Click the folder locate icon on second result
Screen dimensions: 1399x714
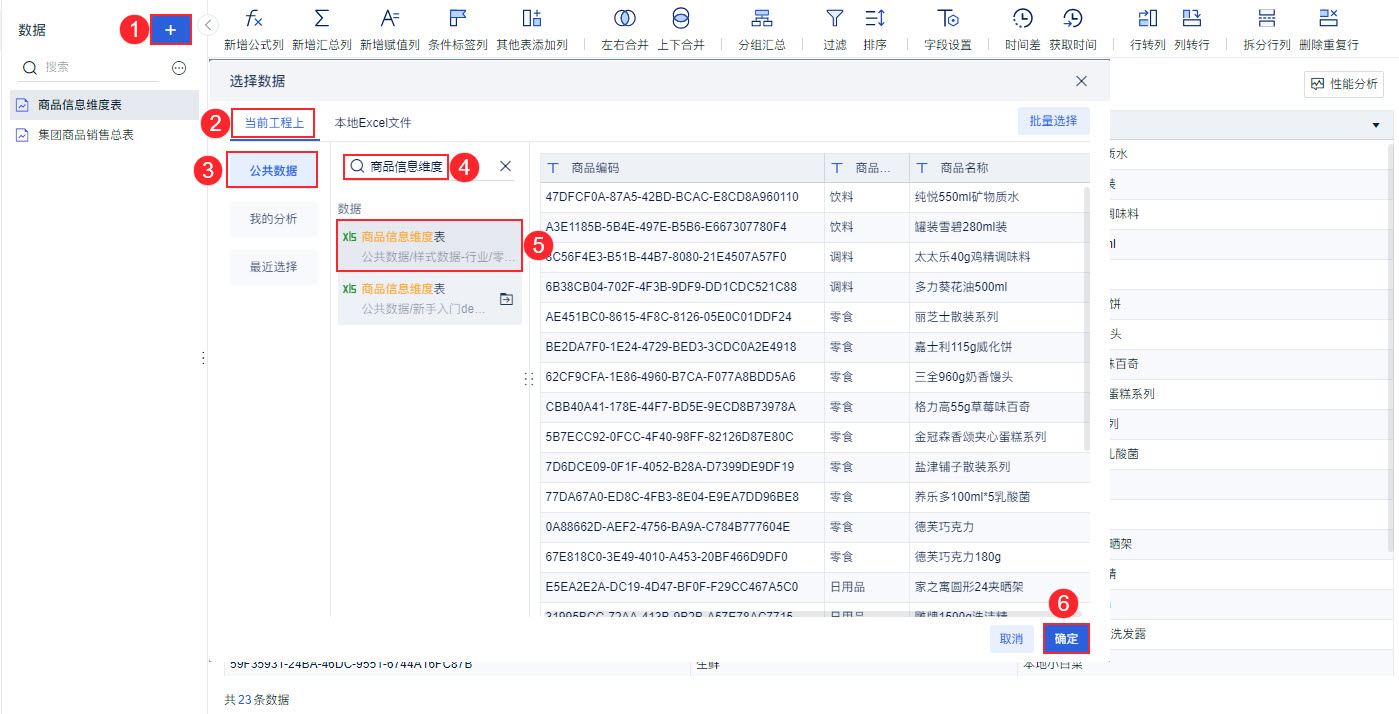[x=506, y=298]
